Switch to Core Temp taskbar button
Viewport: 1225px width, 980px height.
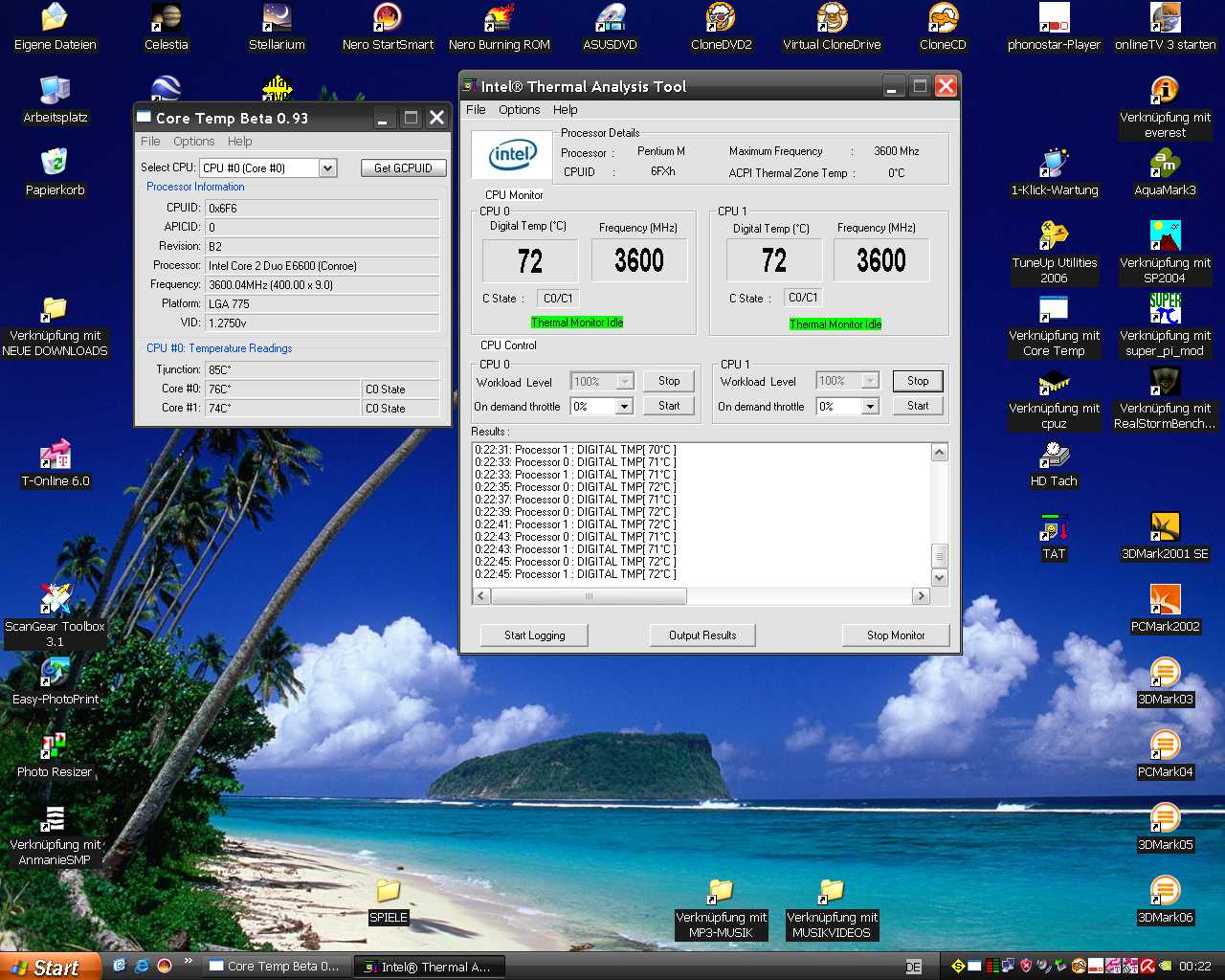click(x=275, y=967)
